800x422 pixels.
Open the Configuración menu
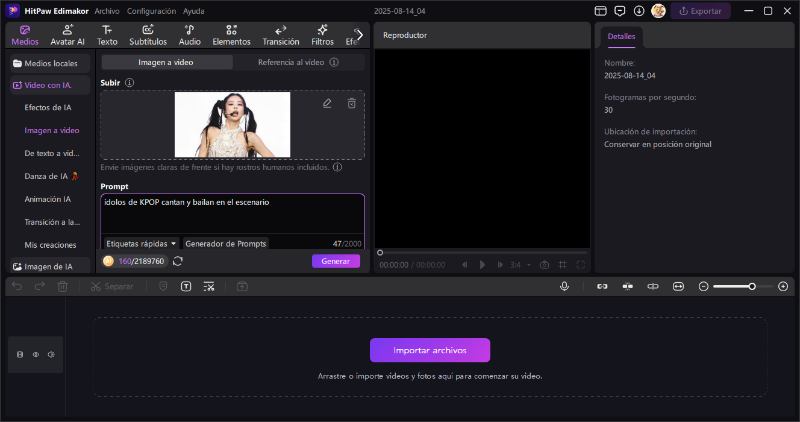[151, 11]
